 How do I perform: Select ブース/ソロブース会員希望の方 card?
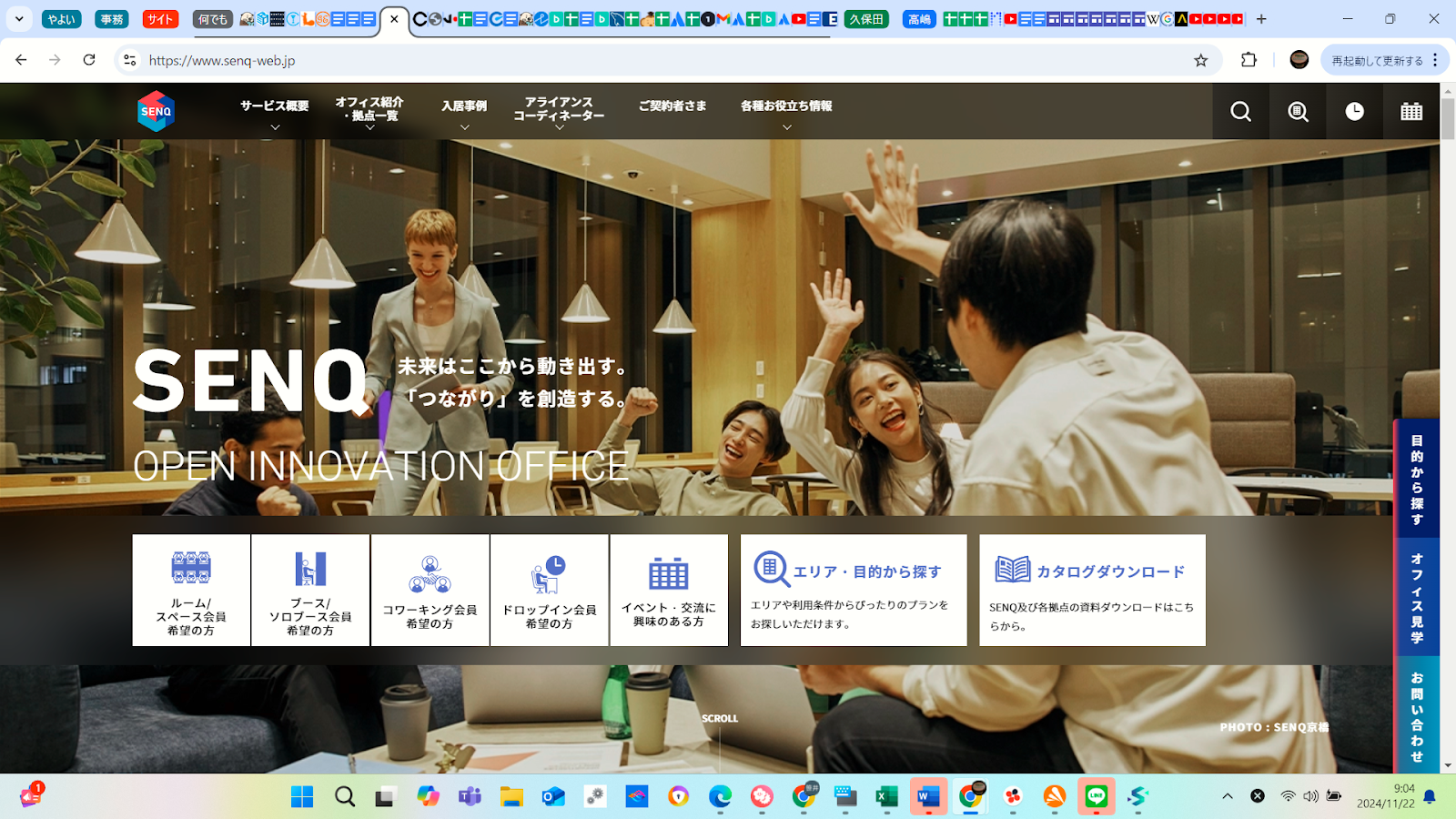pos(310,591)
